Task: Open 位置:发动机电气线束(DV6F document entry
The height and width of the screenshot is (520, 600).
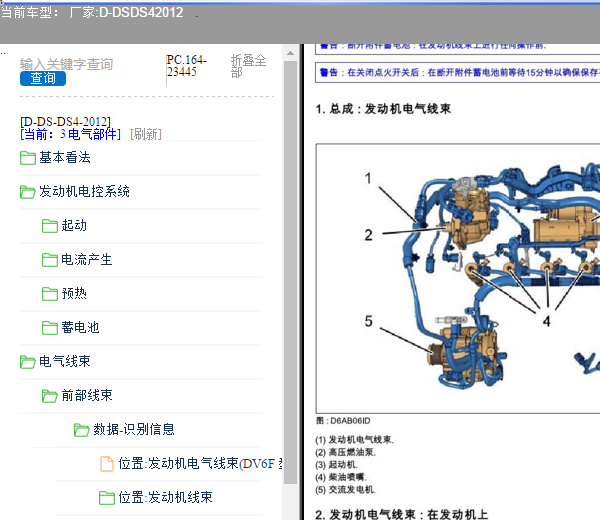Action: pos(200,463)
